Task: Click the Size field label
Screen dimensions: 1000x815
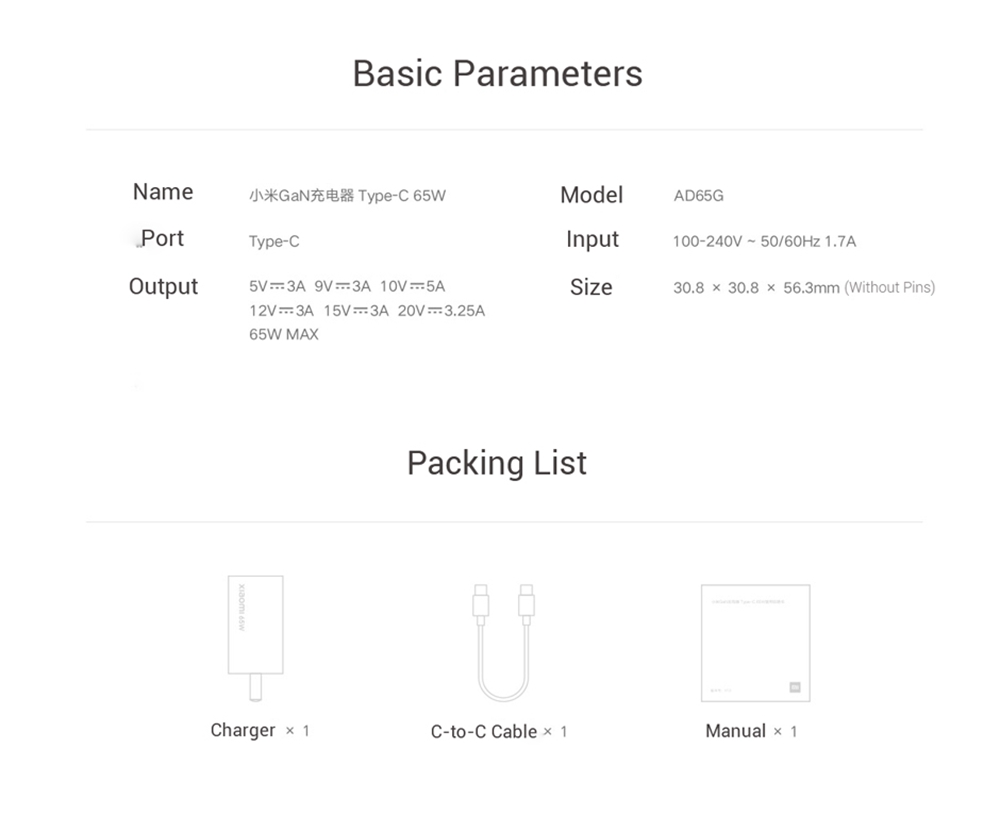Action: (591, 288)
